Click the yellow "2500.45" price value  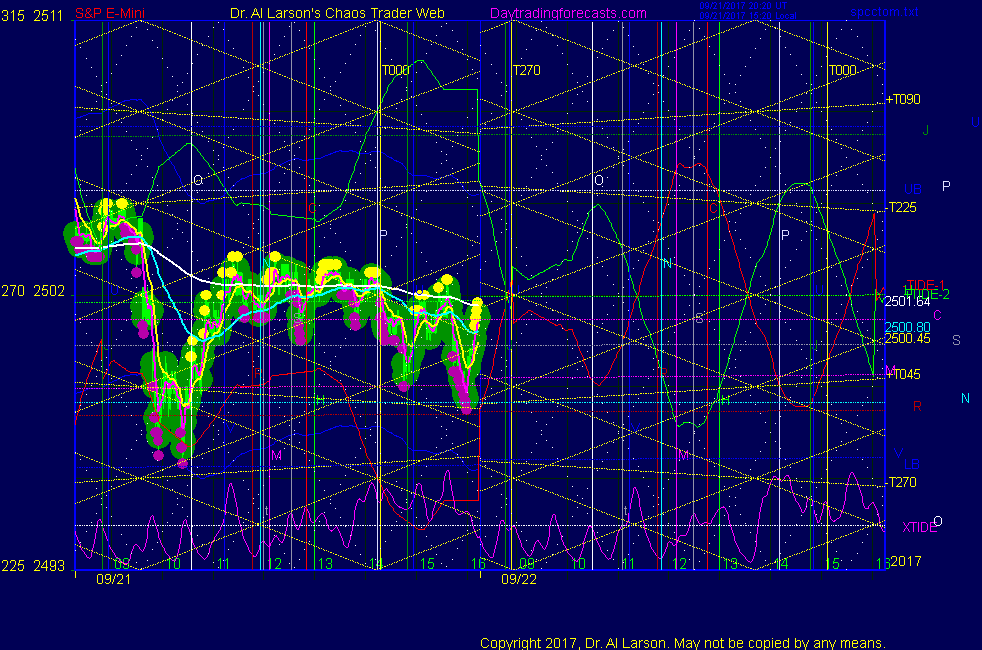(x=907, y=339)
